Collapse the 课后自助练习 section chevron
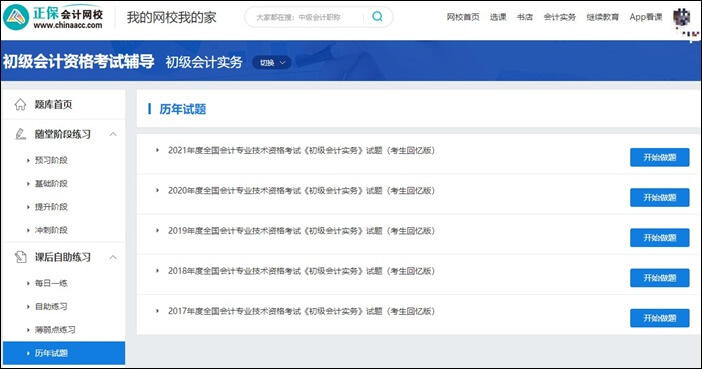 (x=113, y=257)
